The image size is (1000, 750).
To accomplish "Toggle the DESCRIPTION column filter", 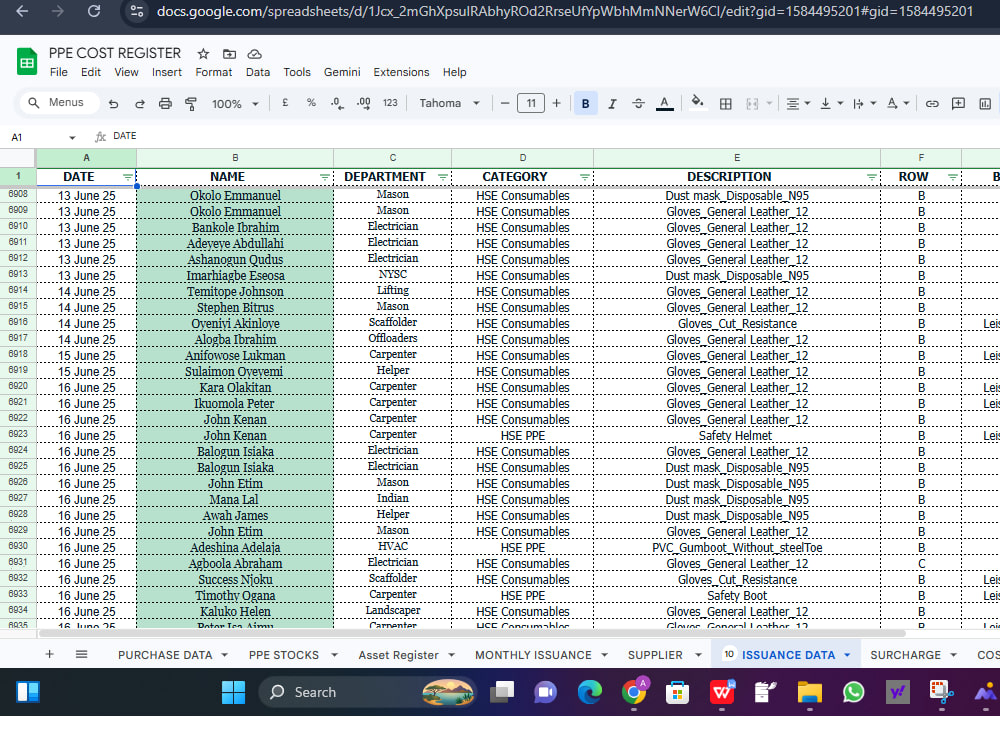I will [872, 177].
